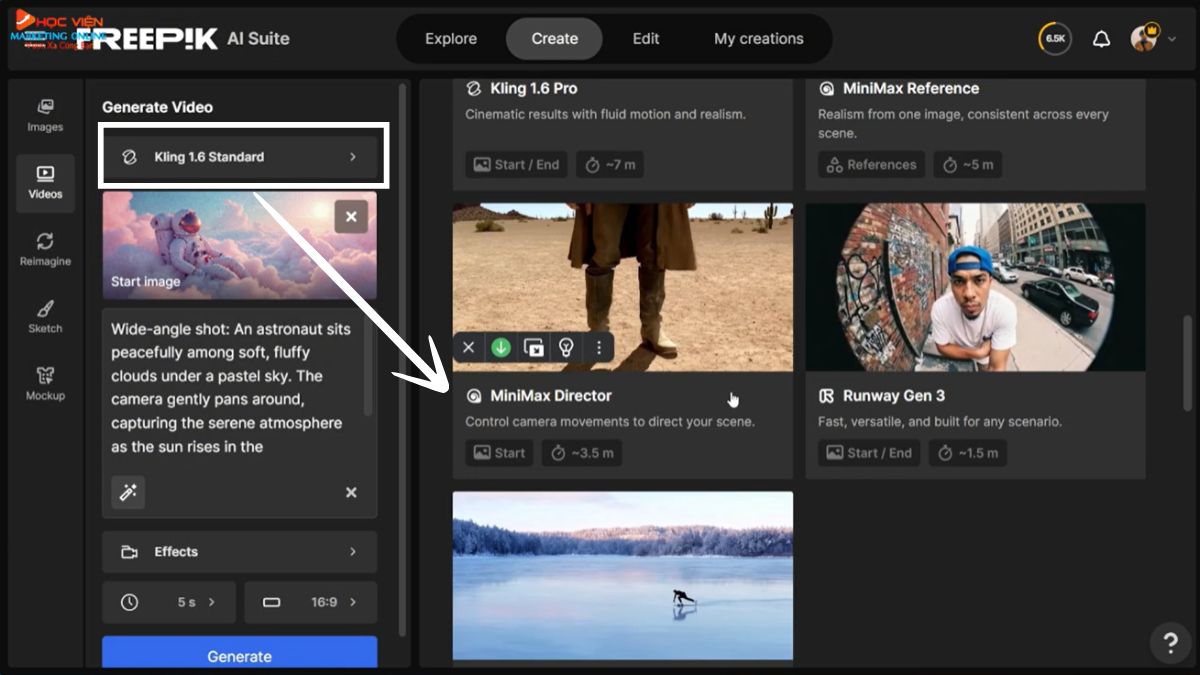Viewport: 1200px width, 675px height.
Task: Click the frozen lake skater thumbnail
Action: pos(623,575)
